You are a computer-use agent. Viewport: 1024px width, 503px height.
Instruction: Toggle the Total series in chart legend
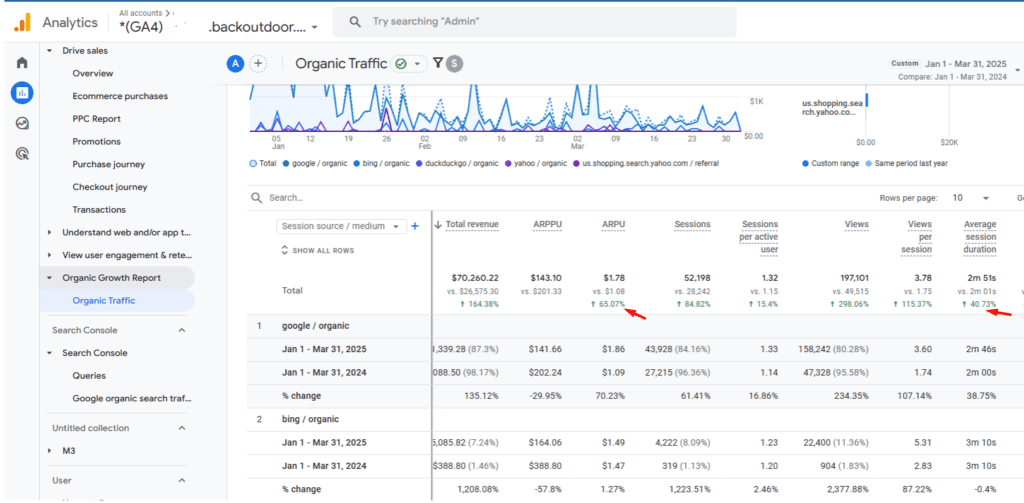262,163
